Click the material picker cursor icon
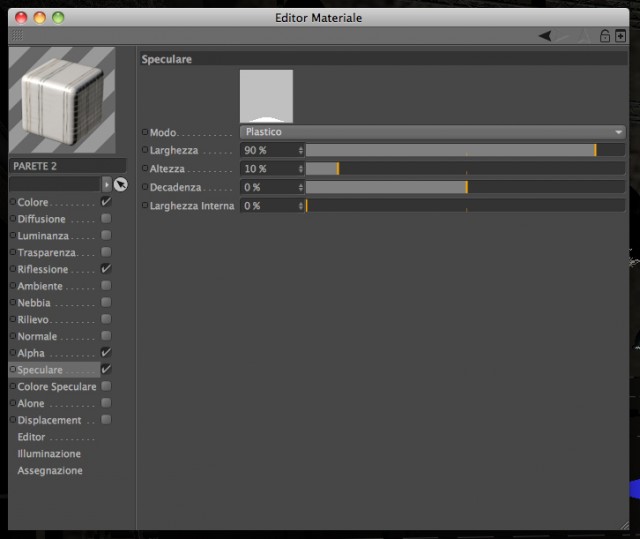Screen dimensions: 640x539 tap(120, 184)
